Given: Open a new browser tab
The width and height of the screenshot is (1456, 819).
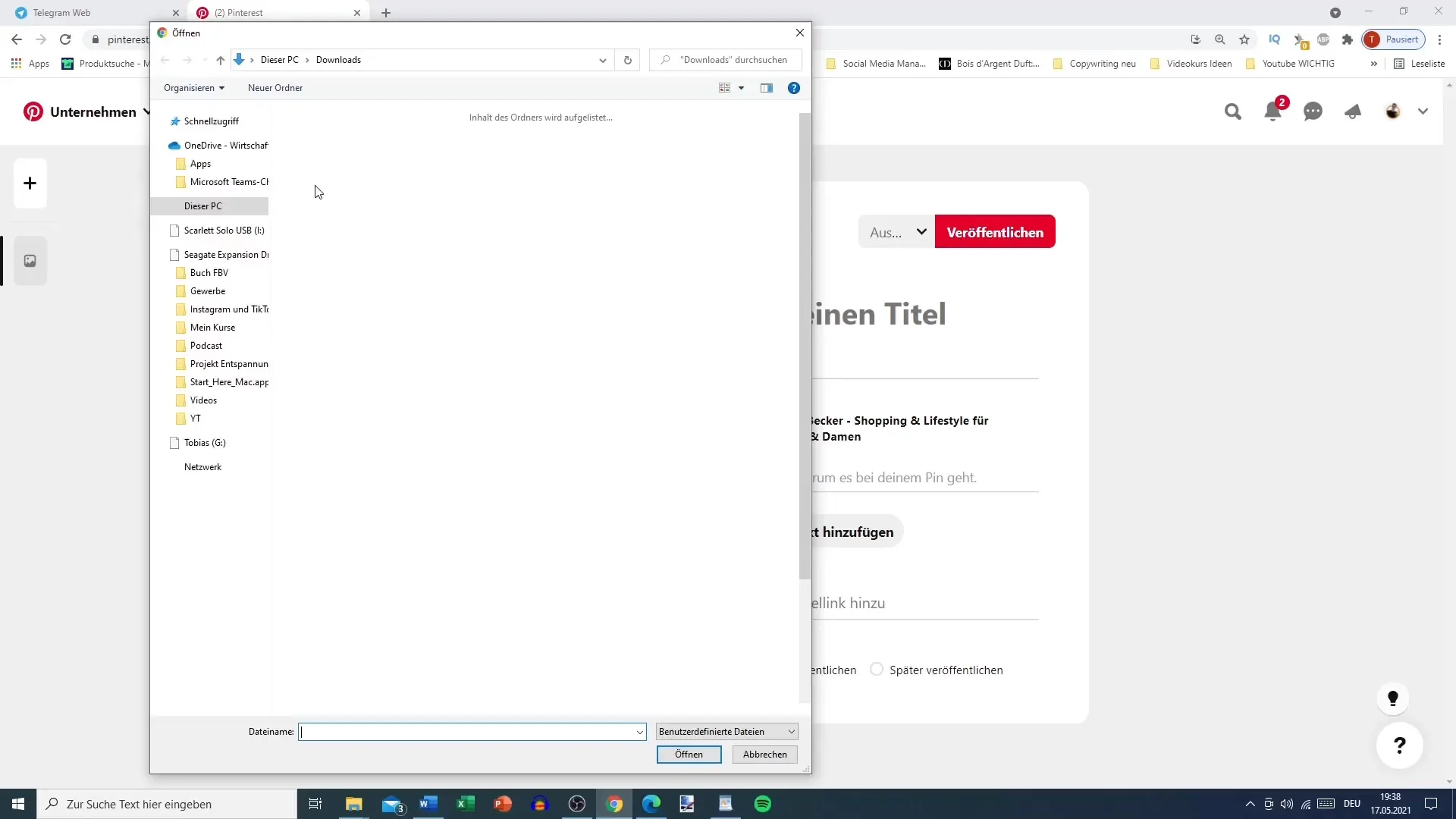Looking at the screenshot, I should (x=386, y=13).
